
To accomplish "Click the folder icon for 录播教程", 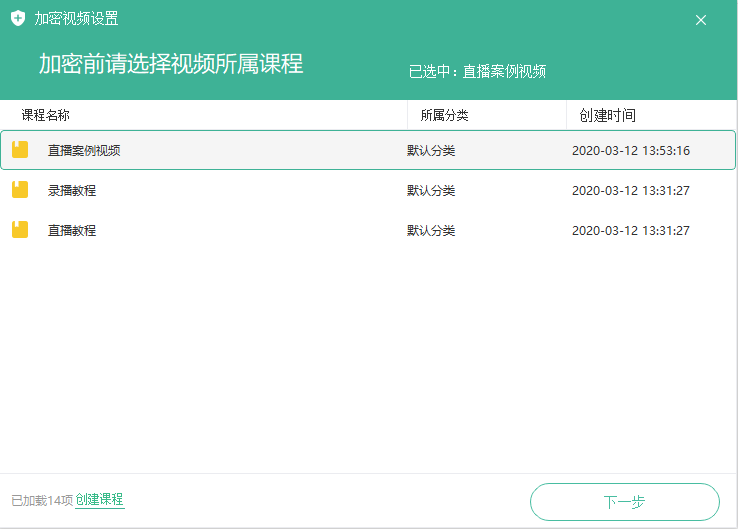I will click(x=20, y=190).
